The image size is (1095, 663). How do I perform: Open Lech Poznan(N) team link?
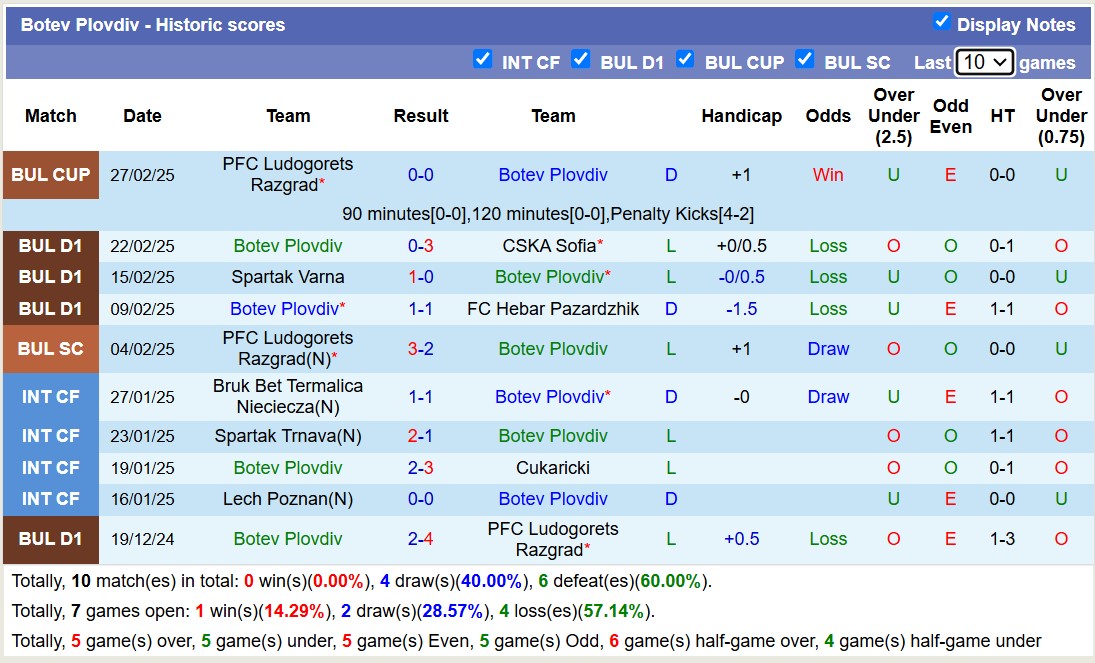(288, 499)
